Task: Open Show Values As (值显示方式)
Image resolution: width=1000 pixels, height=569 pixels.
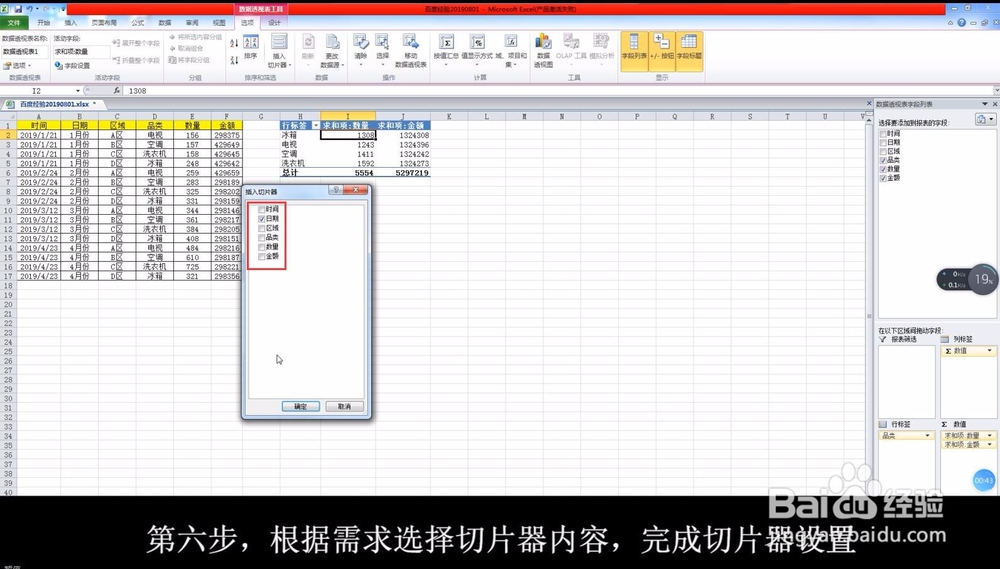Action: coord(476,50)
